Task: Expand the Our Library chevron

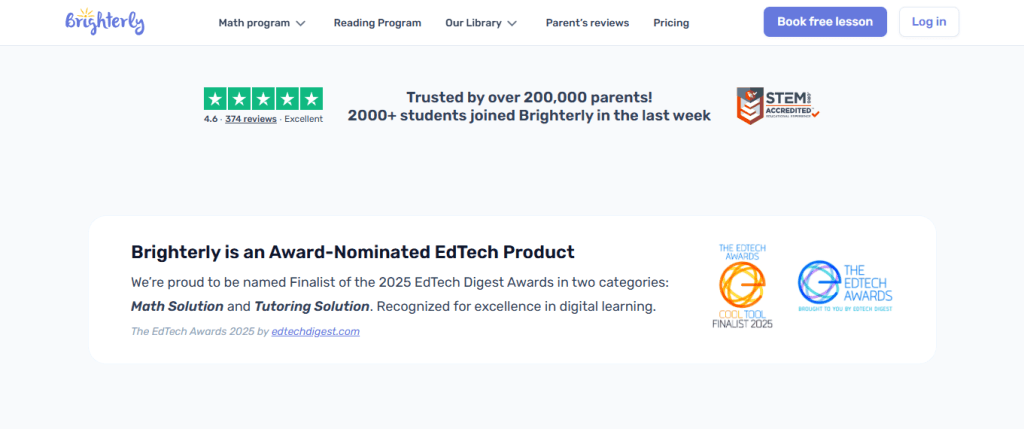Action: (x=512, y=23)
